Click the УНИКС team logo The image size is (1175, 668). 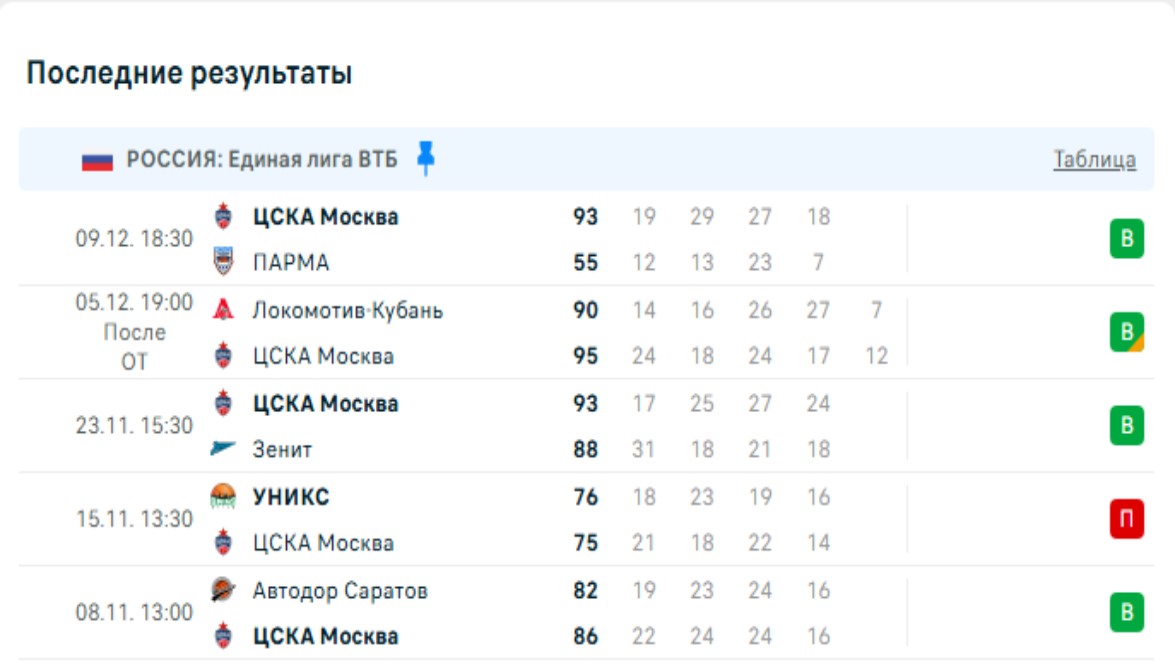pos(224,497)
